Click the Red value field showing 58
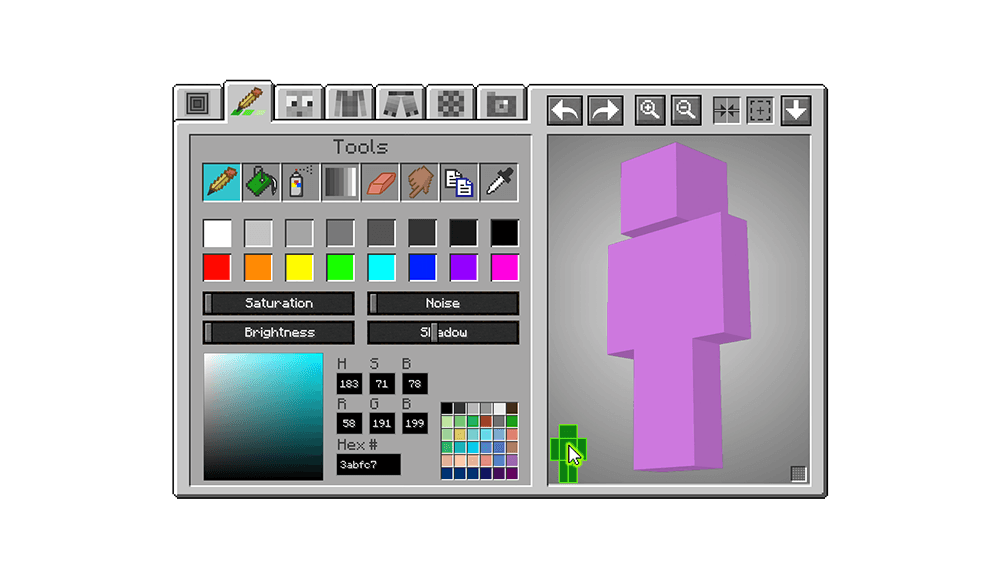 pyautogui.click(x=349, y=423)
